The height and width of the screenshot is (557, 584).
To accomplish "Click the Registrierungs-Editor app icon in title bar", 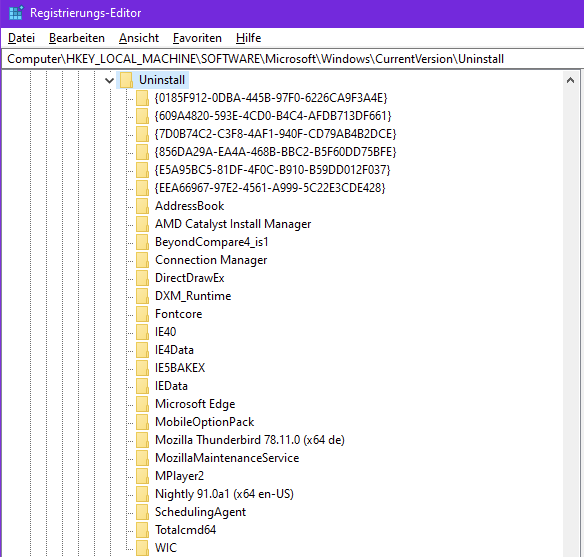I will tap(16, 13).
